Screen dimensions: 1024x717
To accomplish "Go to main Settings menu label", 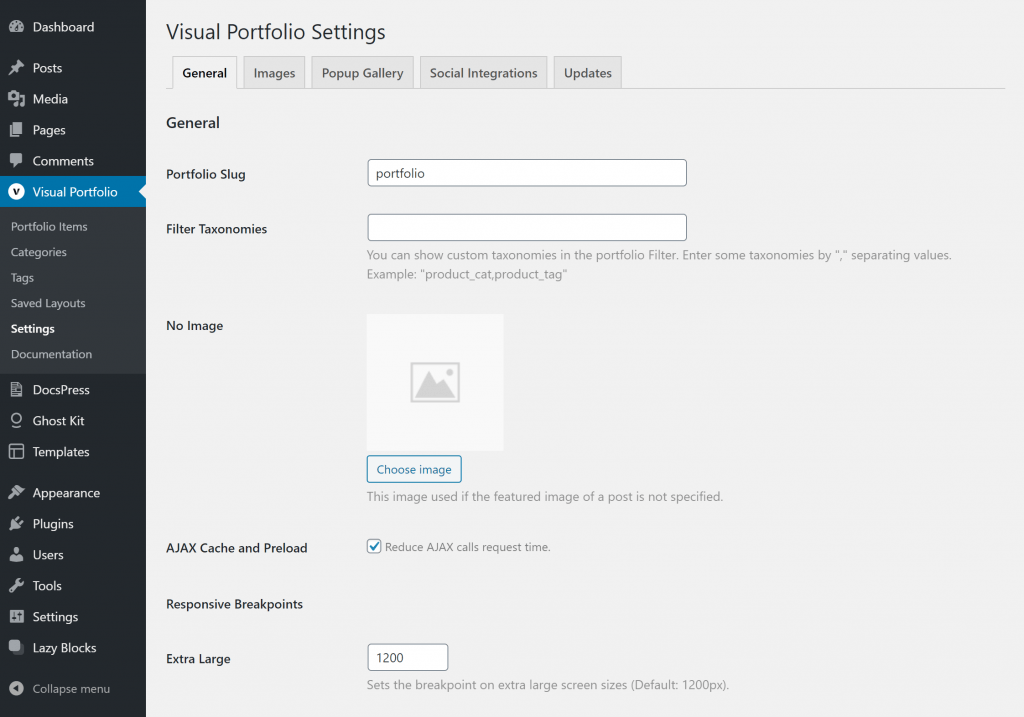I will [55, 617].
